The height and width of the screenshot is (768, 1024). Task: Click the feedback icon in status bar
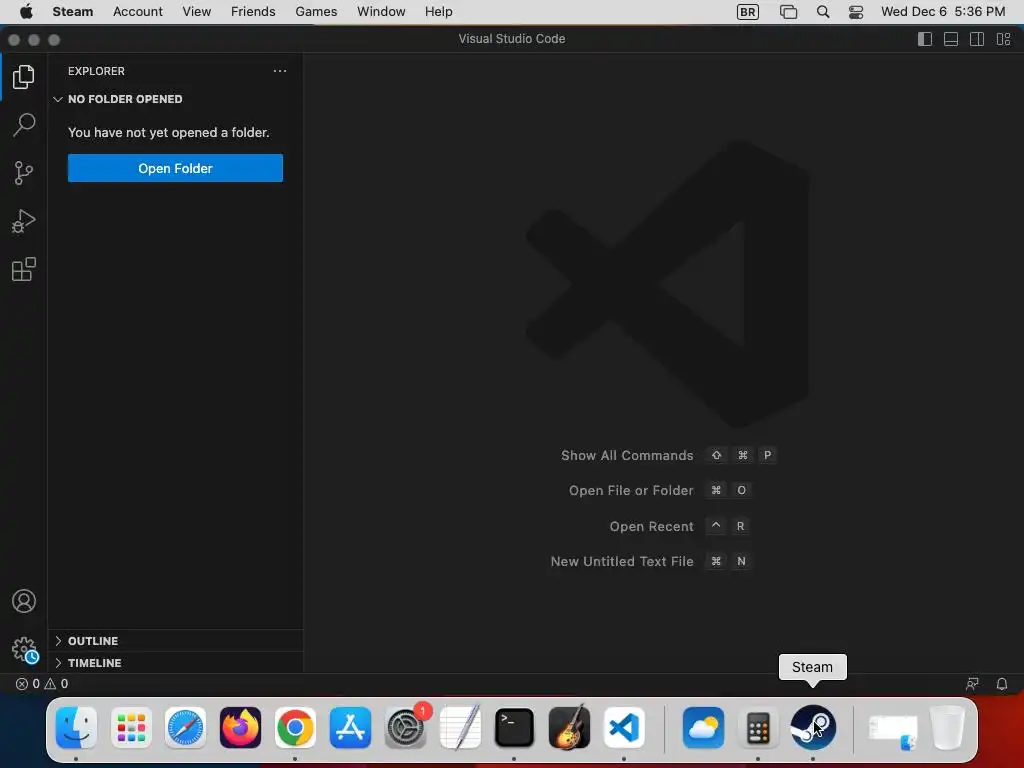coord(972,684)
